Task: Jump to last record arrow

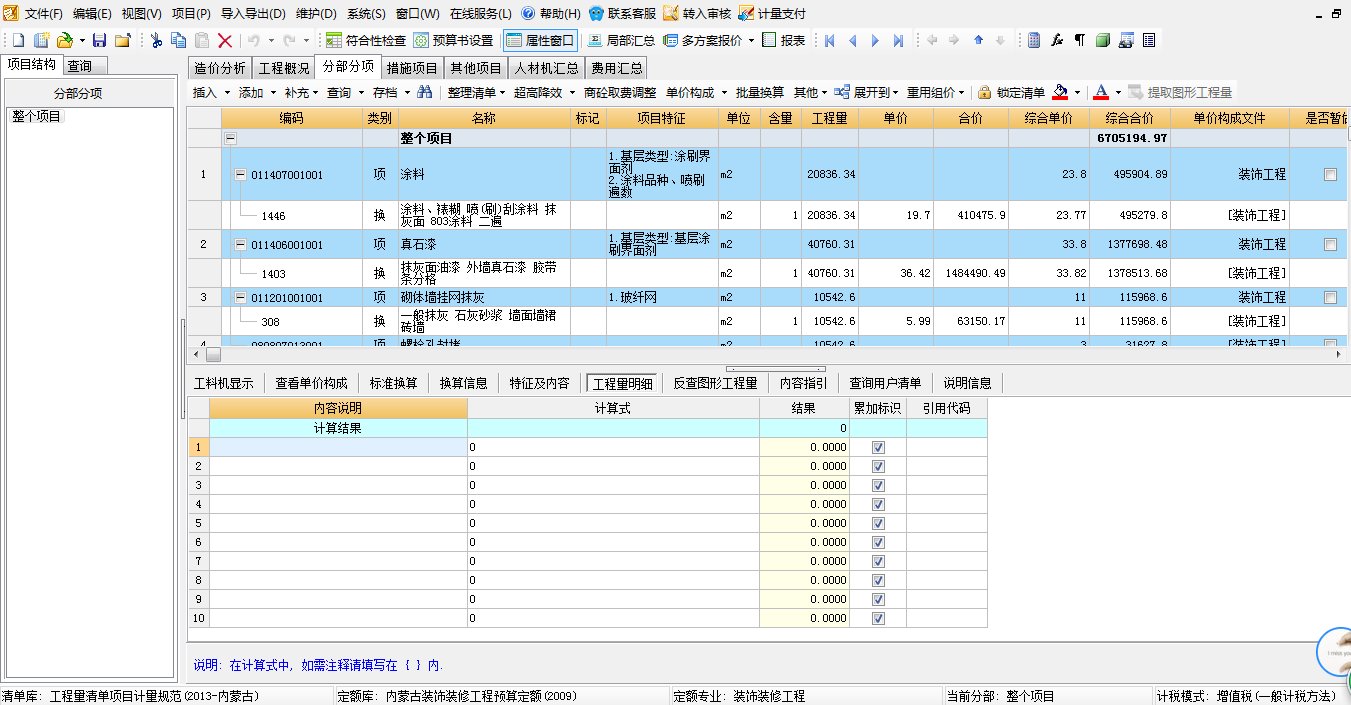Action: (898, 40)
